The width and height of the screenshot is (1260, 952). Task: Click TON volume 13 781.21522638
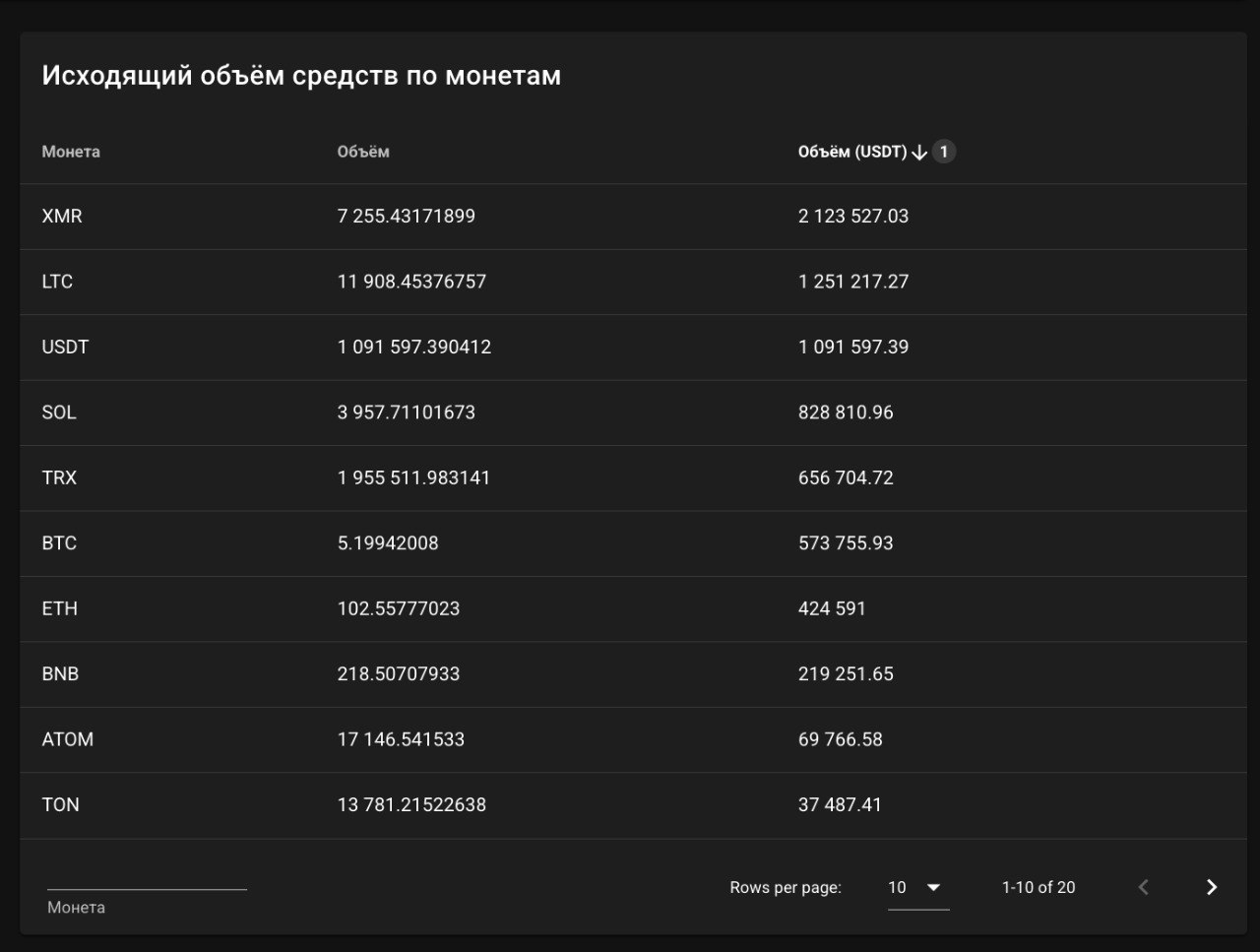click(x=411, y=805)
